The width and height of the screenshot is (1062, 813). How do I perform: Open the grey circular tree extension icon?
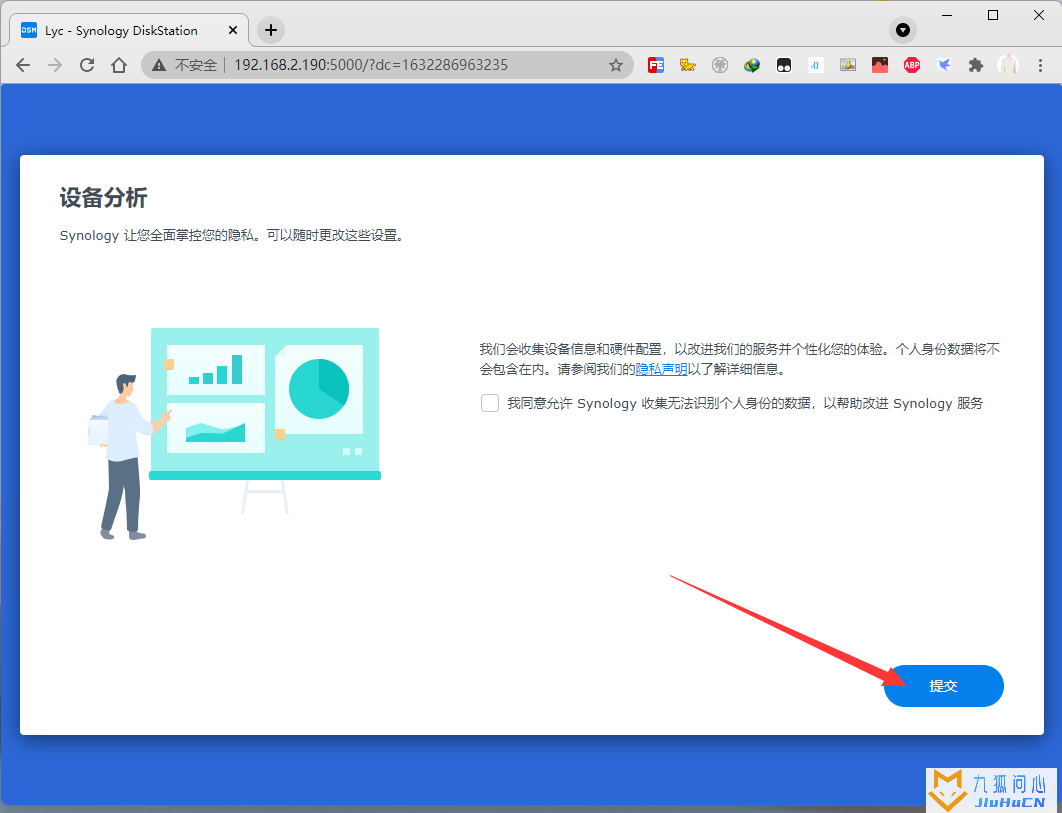click(x=720, y=65)
